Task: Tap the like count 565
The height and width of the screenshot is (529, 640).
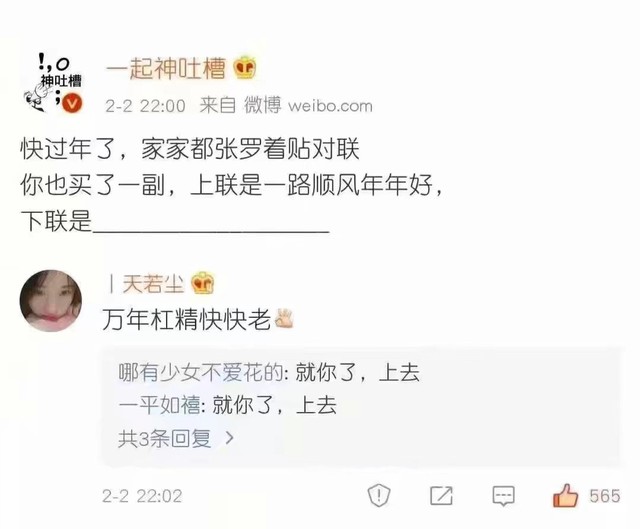Action: (x=604, y=496)
